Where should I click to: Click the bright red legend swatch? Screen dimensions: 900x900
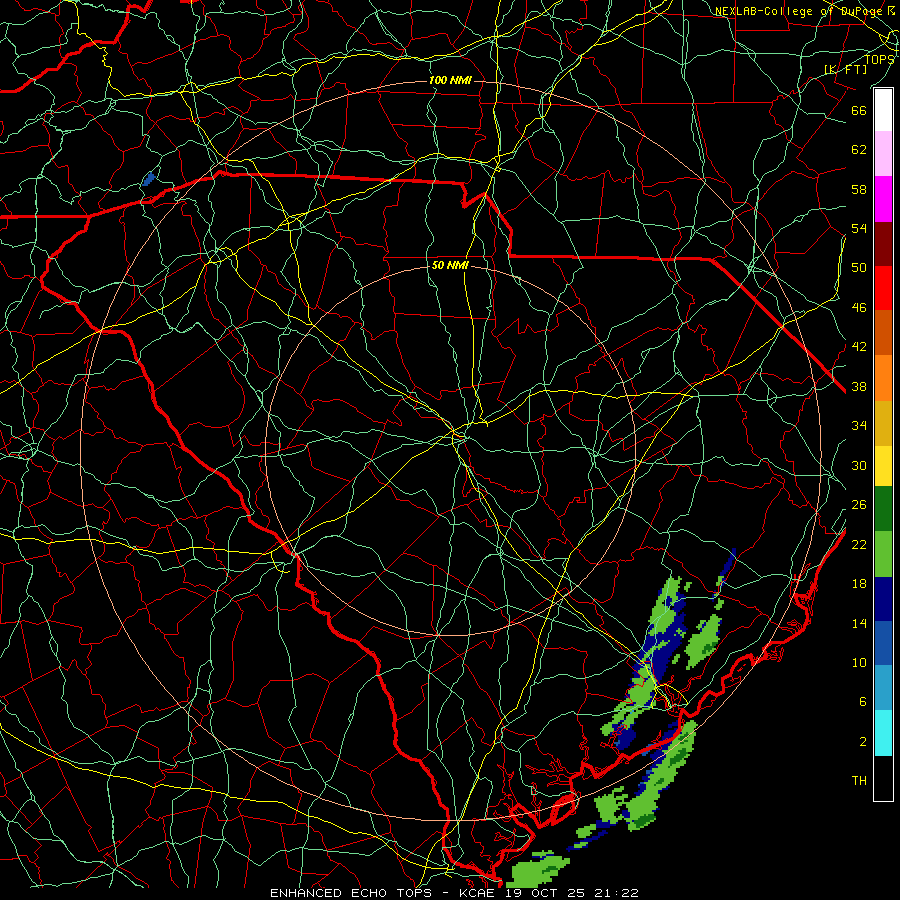click(x=883, y=288)
